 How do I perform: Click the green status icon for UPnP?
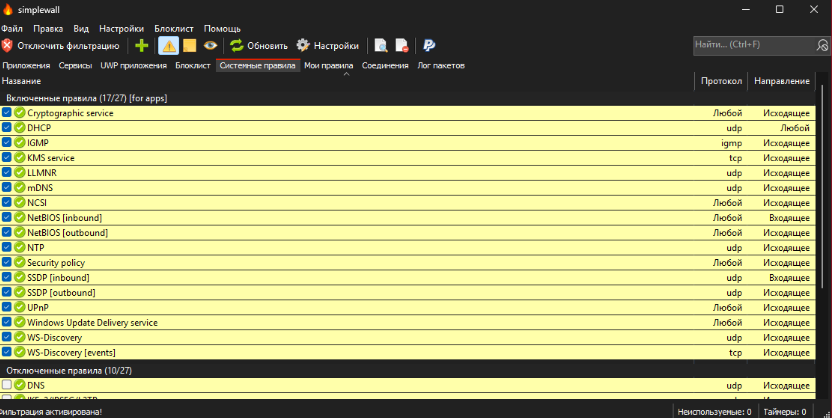[x=20, y=308]
